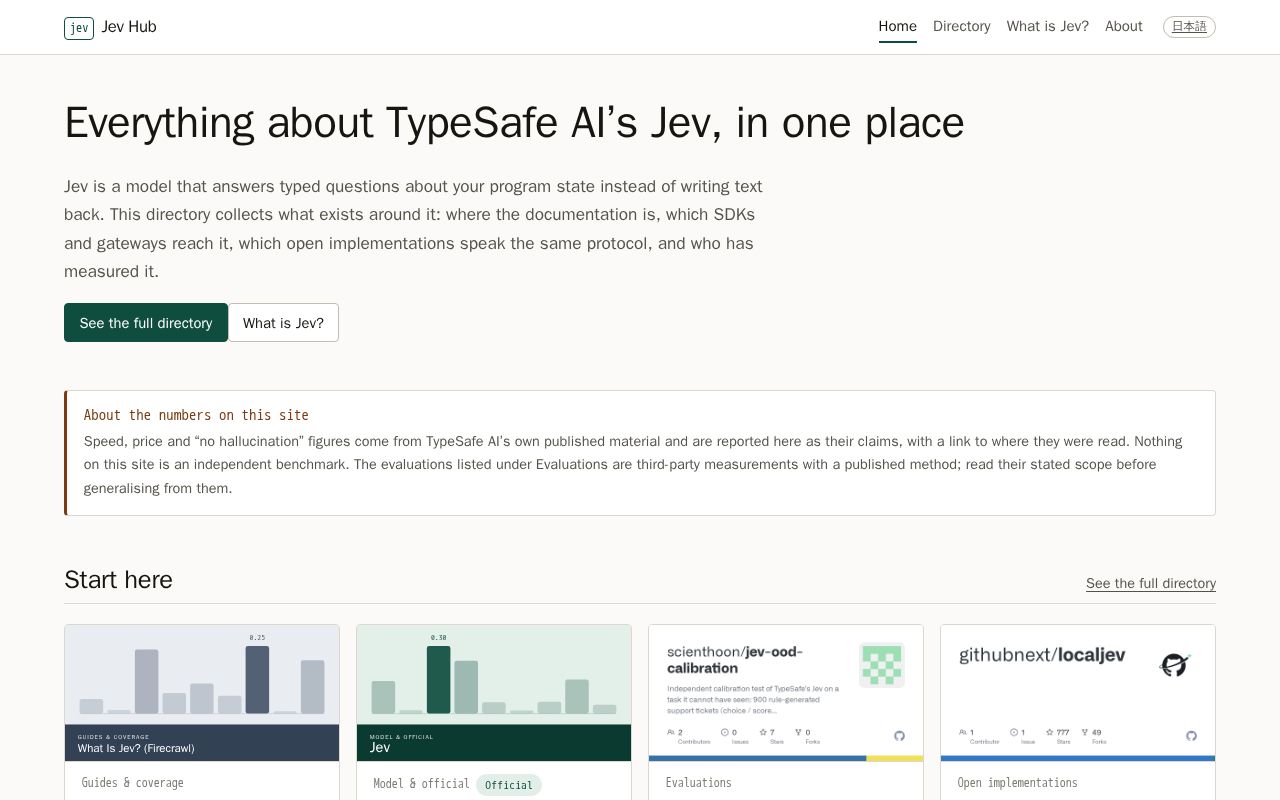The height and width of the screenshot is (800, 1280).
Task: Click the 'scienthoon/jev-ood-calibration' card title
Action: (735, 660)
